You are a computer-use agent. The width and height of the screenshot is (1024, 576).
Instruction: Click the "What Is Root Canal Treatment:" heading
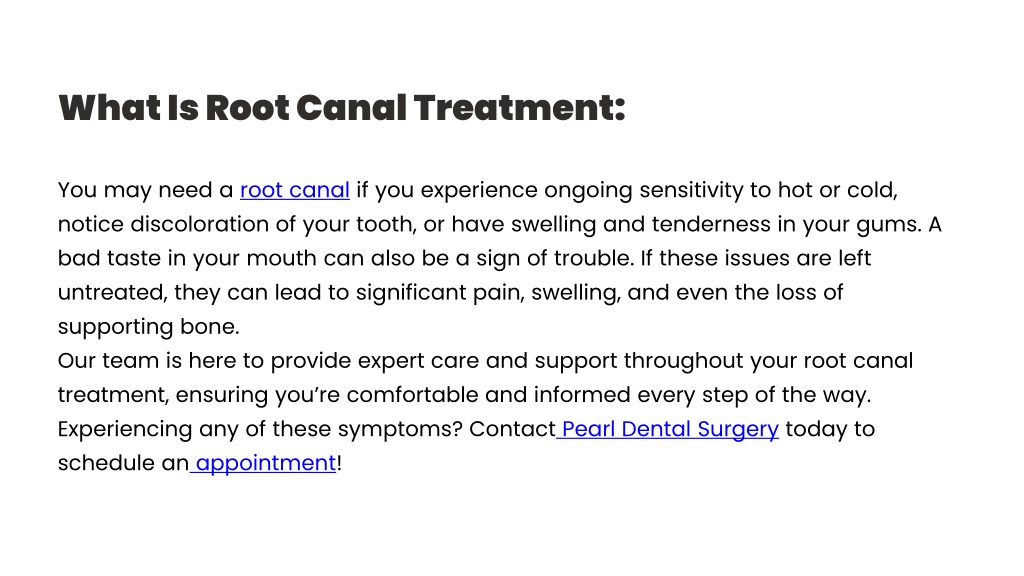[342, 108]
